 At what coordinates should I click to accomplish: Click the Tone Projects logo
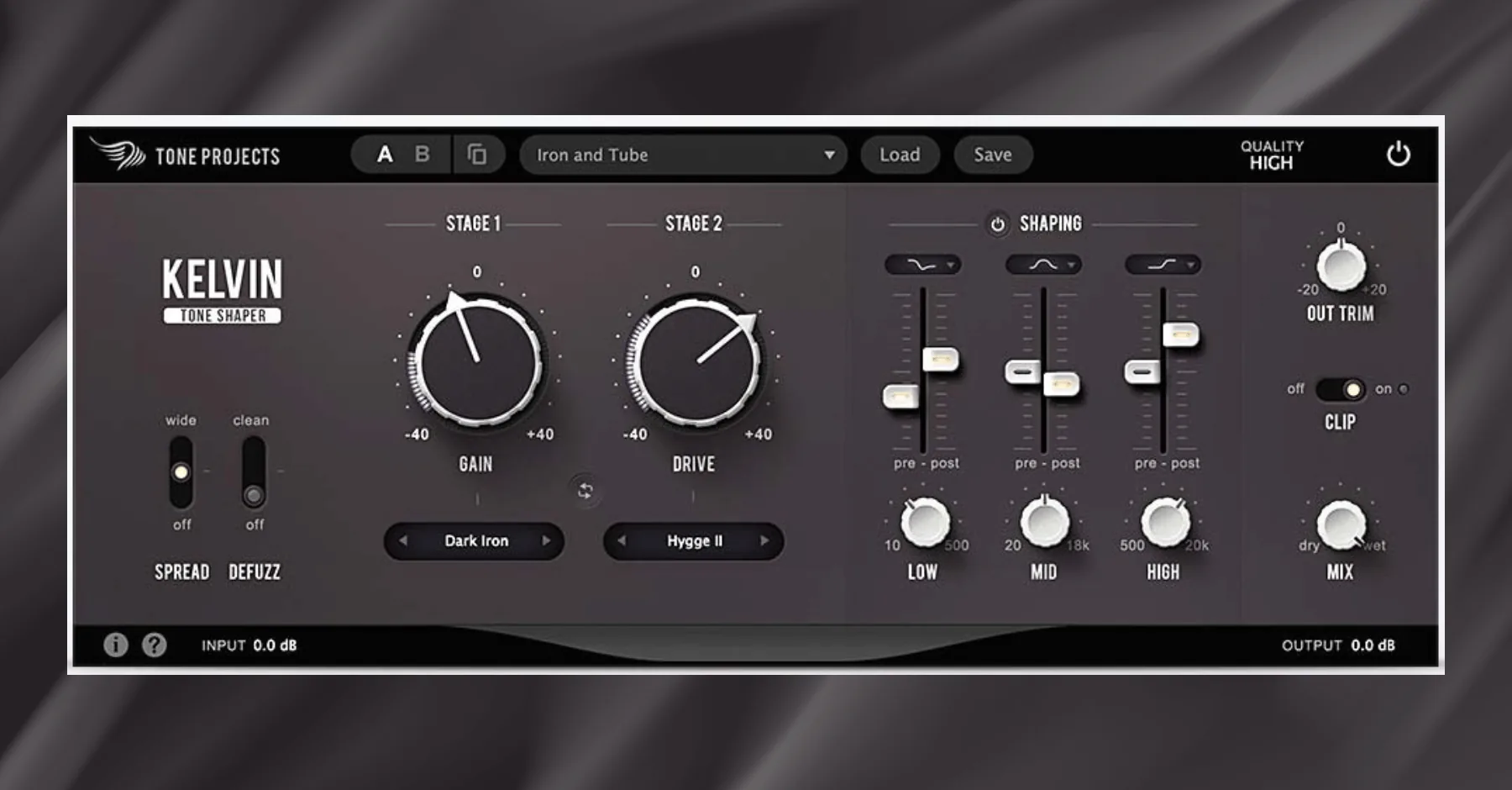[x=186, y=155]
